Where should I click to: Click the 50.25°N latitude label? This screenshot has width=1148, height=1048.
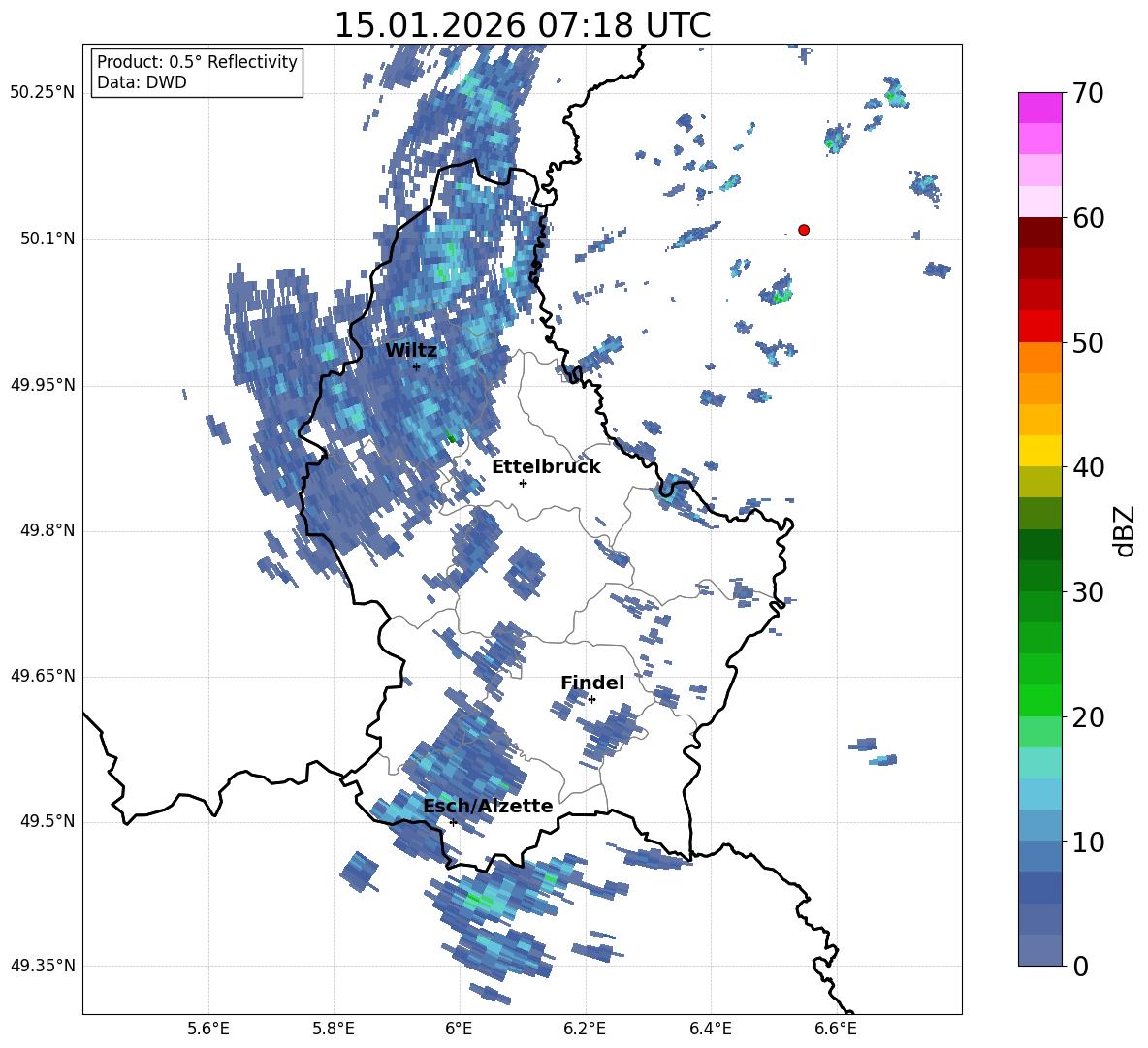tap(43, 93)
